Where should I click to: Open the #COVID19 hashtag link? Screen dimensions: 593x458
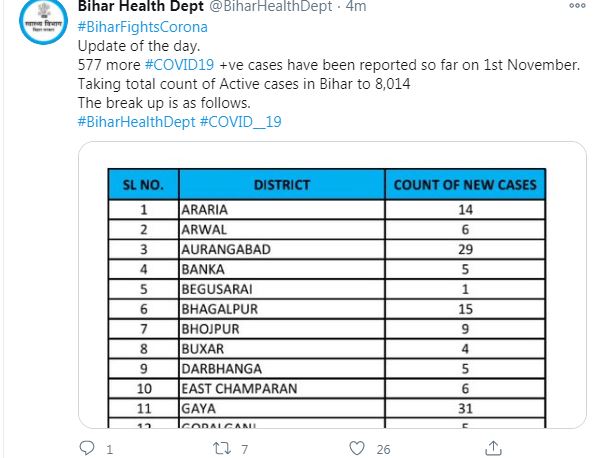point(180,65)
